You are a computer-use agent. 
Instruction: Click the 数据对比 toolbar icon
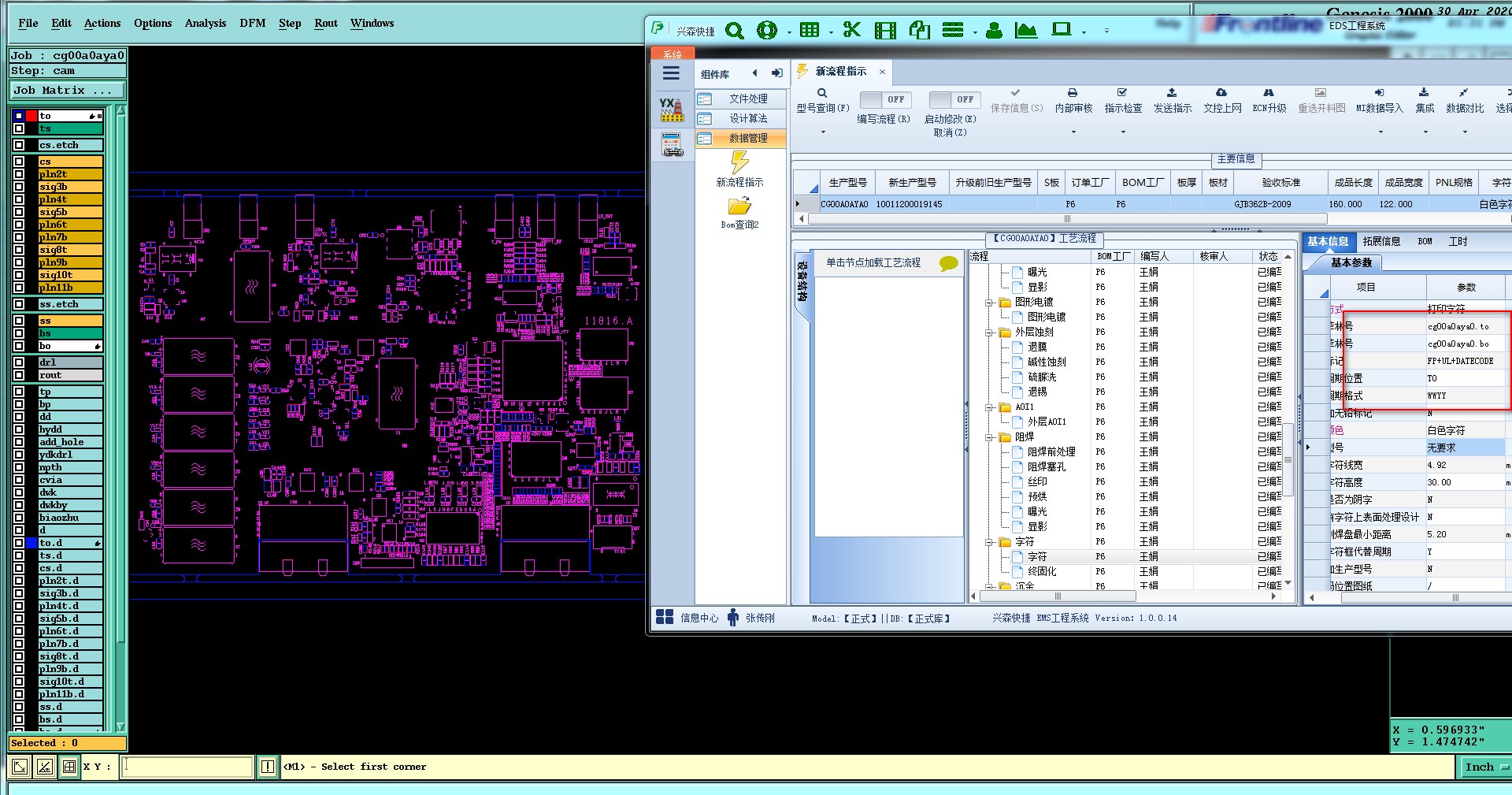click(x=1464, y=93)
